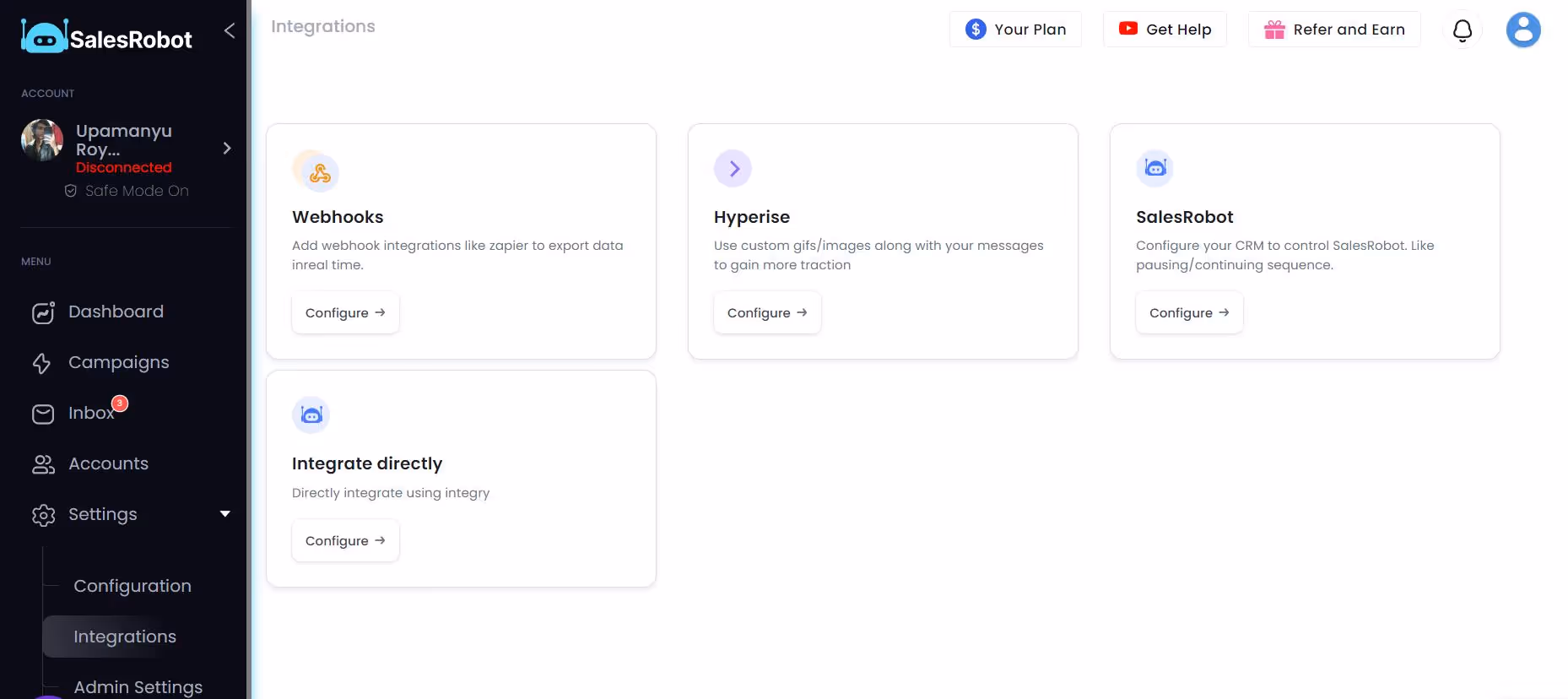Open the Your Plan button
The height and width of the screenshot is (699, 1568).
[x=1015, y=30]
